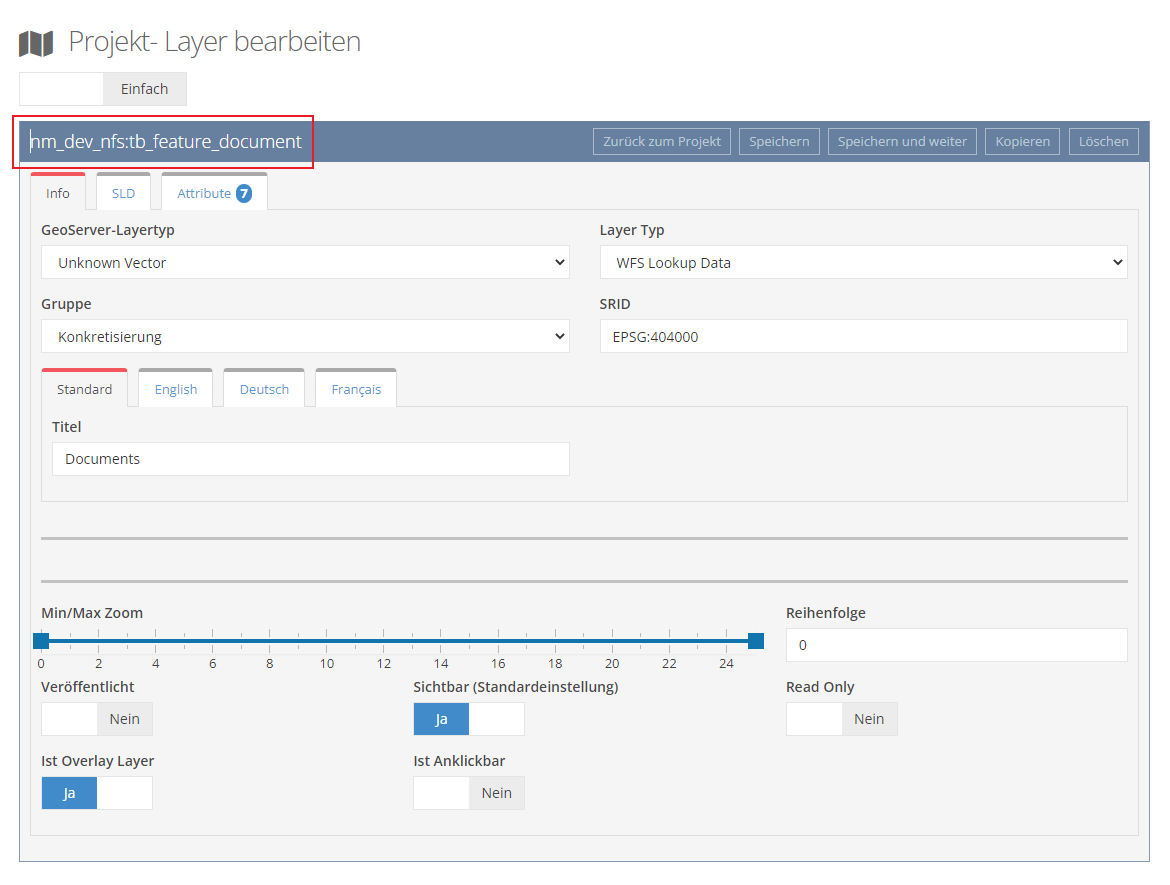Image resolution: width=1170 pixels, height=885 pixels.
Task: Click the layer name field hm_dev_nfs:tb_feature_document
Action: pyautogui.click(x=166, y=142)
